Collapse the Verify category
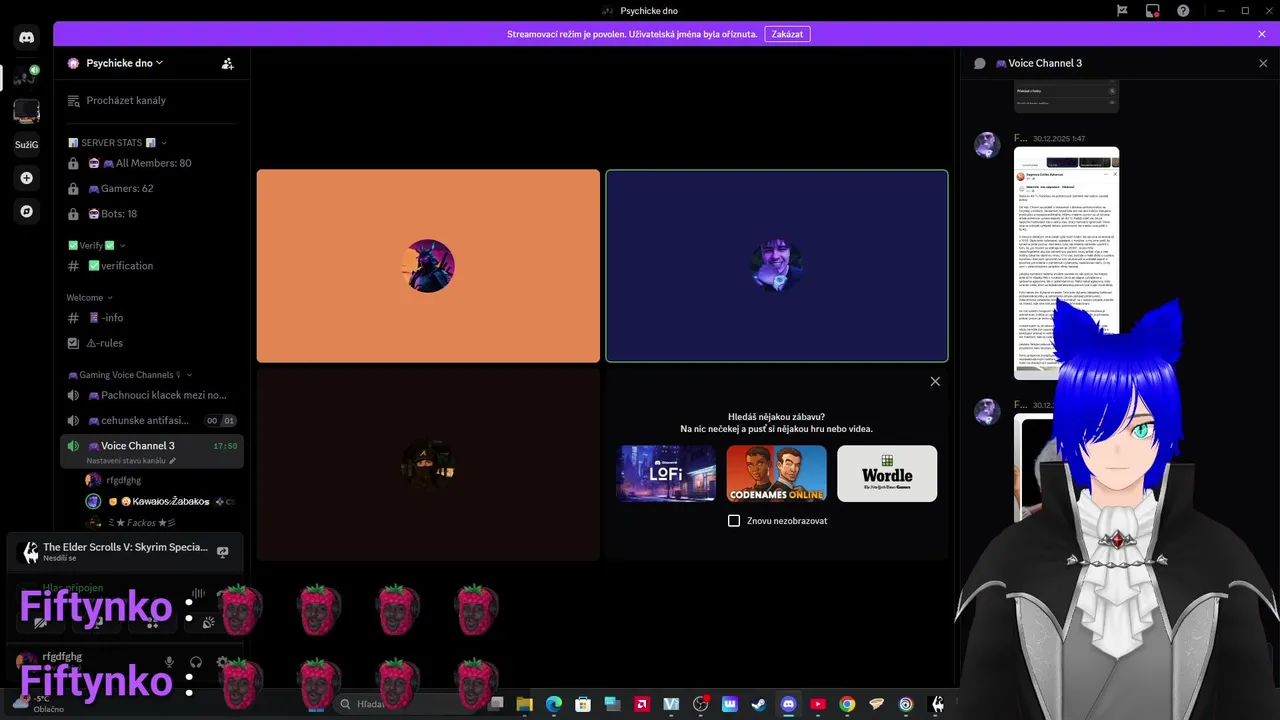Viewport: 1280px width, 720px height. (96, 245)
